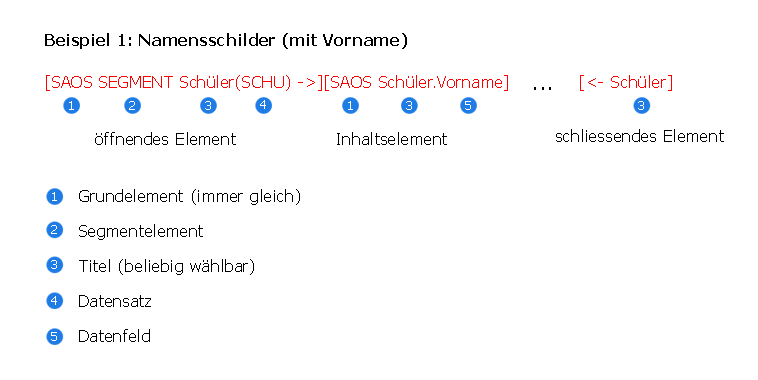Viewport: 758px width, 380px height.
Task: Click the 'öffnendes Element' label
Action: 165,139
